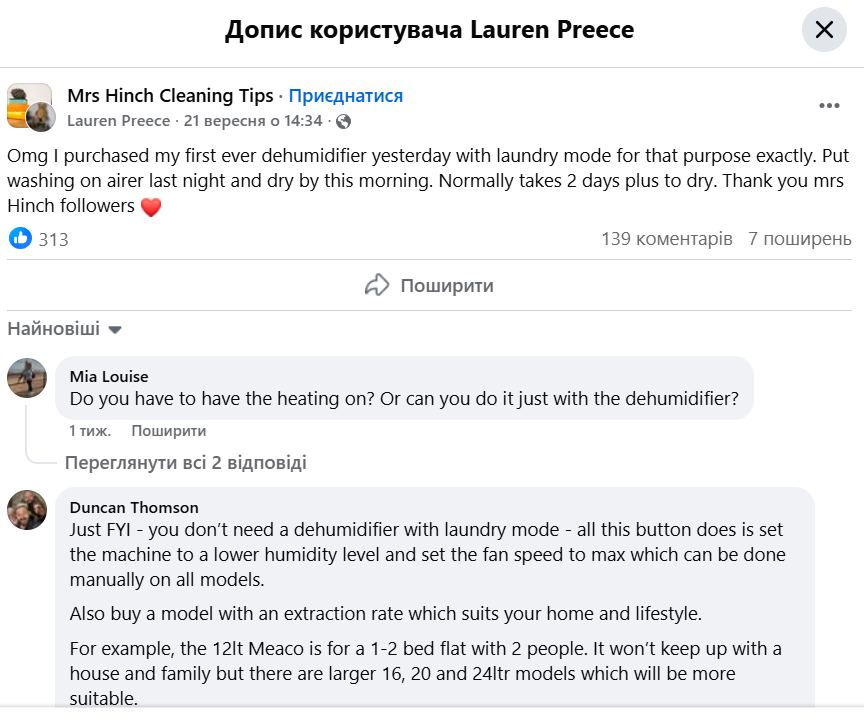The width and height of the screenshot is (864, 722).
Task: Click Поширити under Mia Louise's comment
Action: [168, 431]
